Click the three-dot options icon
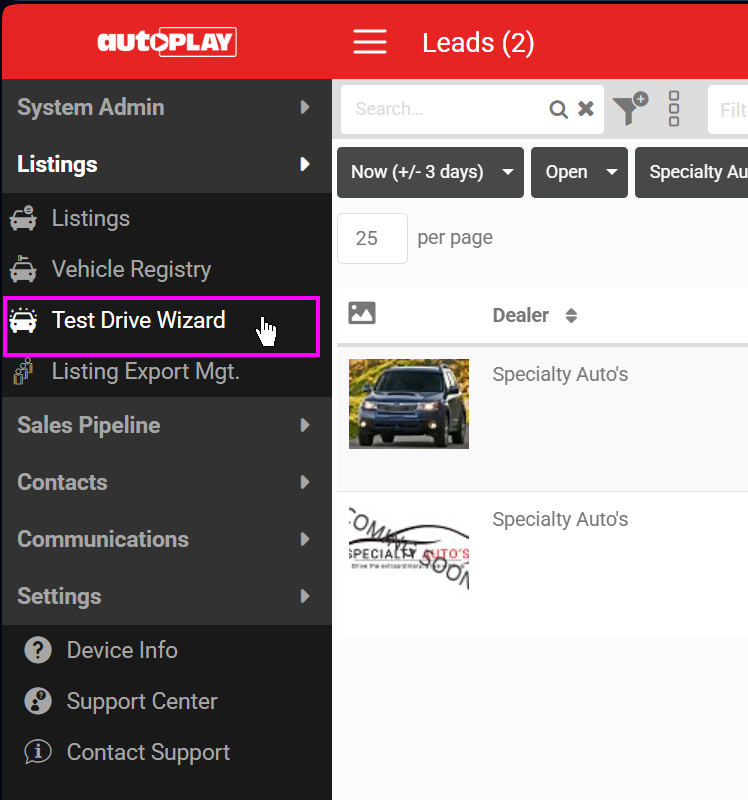 click(674, 109)
